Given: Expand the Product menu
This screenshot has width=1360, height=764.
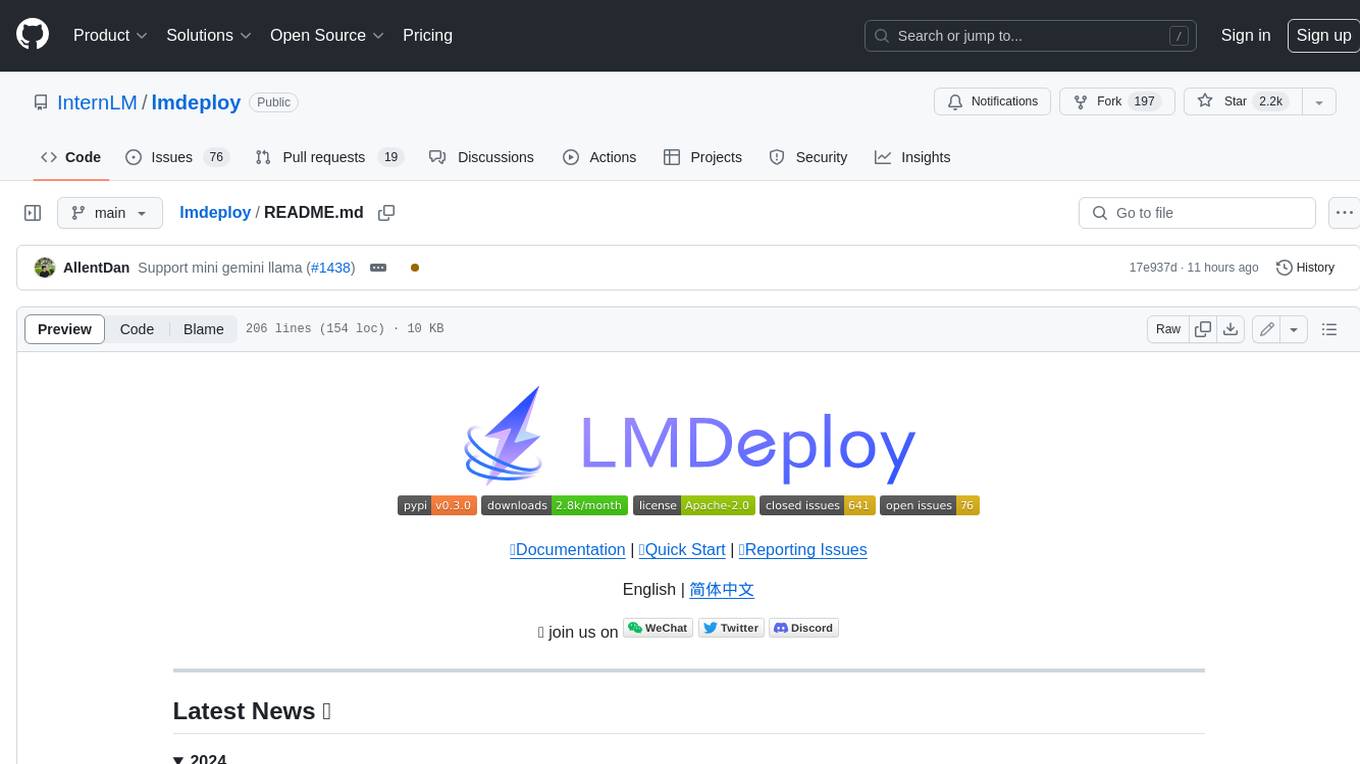Looking at the screenshot, I should pos(110,35).
